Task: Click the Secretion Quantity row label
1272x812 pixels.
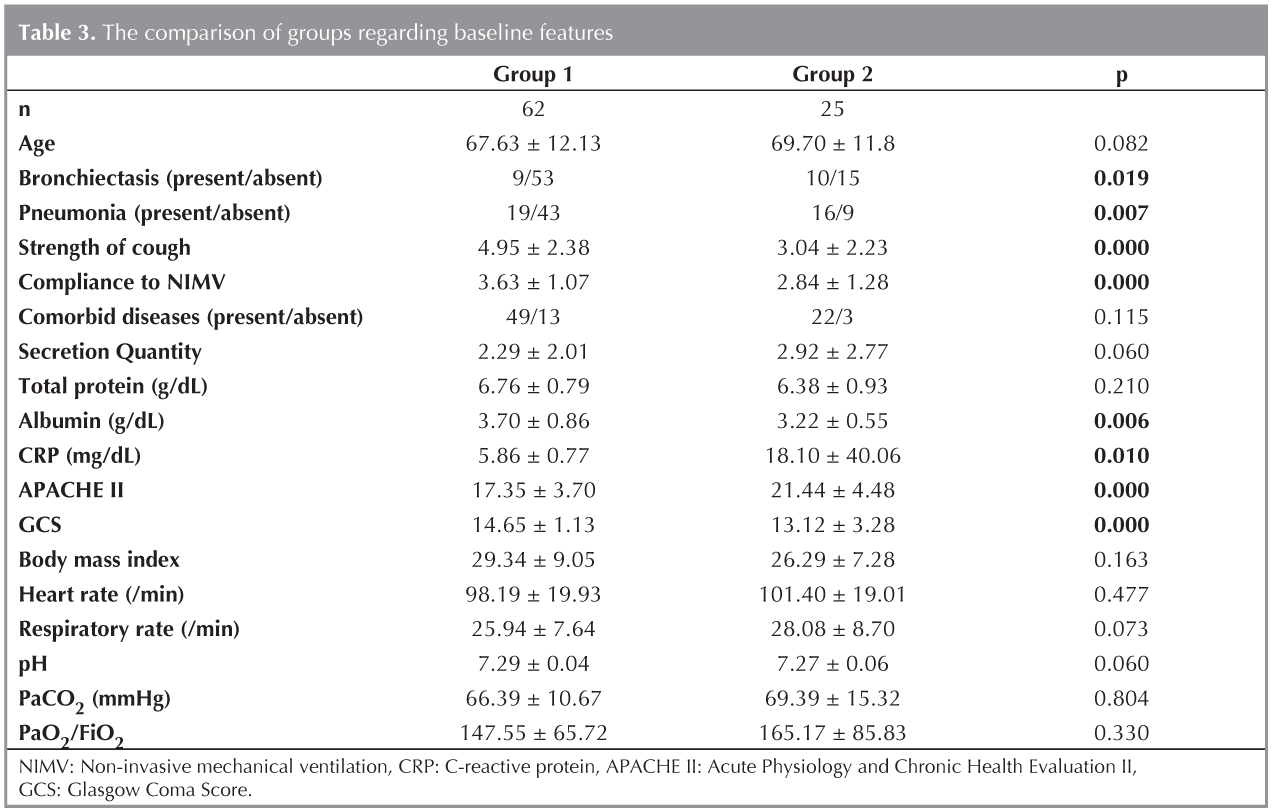Action: click(110, 352)
